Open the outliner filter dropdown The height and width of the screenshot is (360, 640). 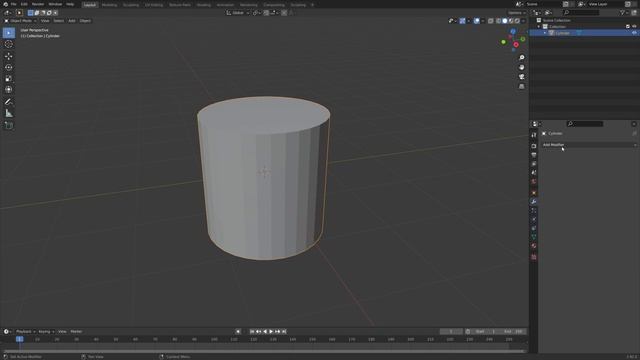click(624, 13)
